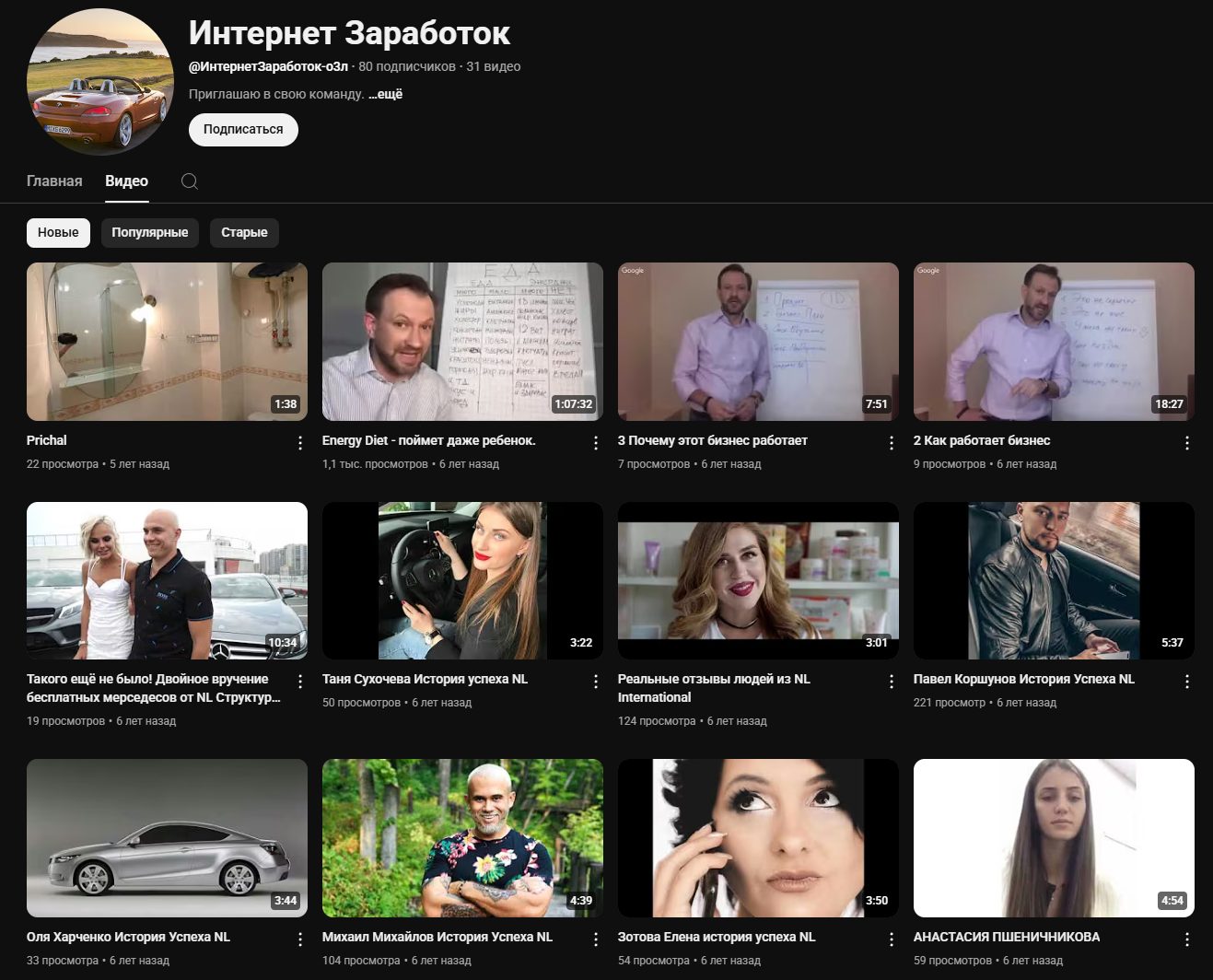Play the 5:37 man in car thumbnail
The image size is (1213, 980).
1054,580
